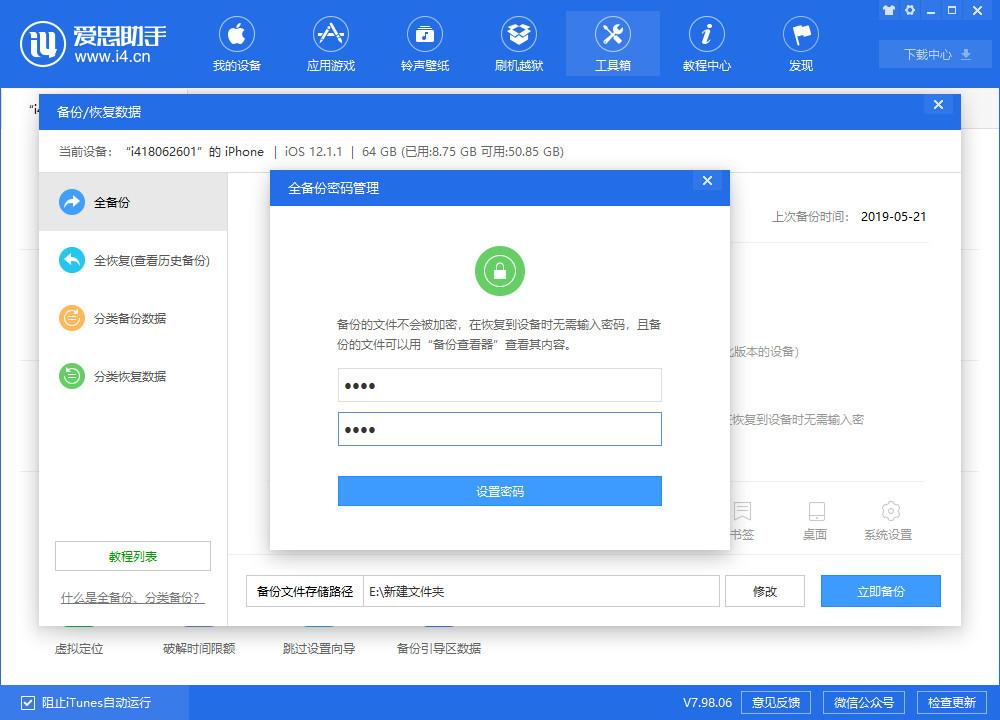
Task: Open the 破解时间限额 time limit crack tool
Action: pos(200,648)
